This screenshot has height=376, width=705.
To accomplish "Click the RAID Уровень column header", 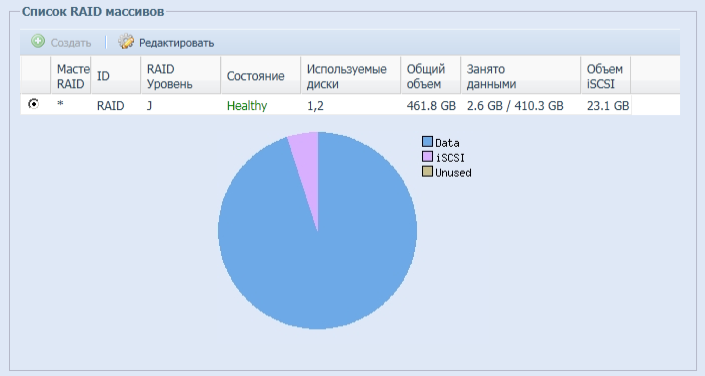I will pos(181,76).
